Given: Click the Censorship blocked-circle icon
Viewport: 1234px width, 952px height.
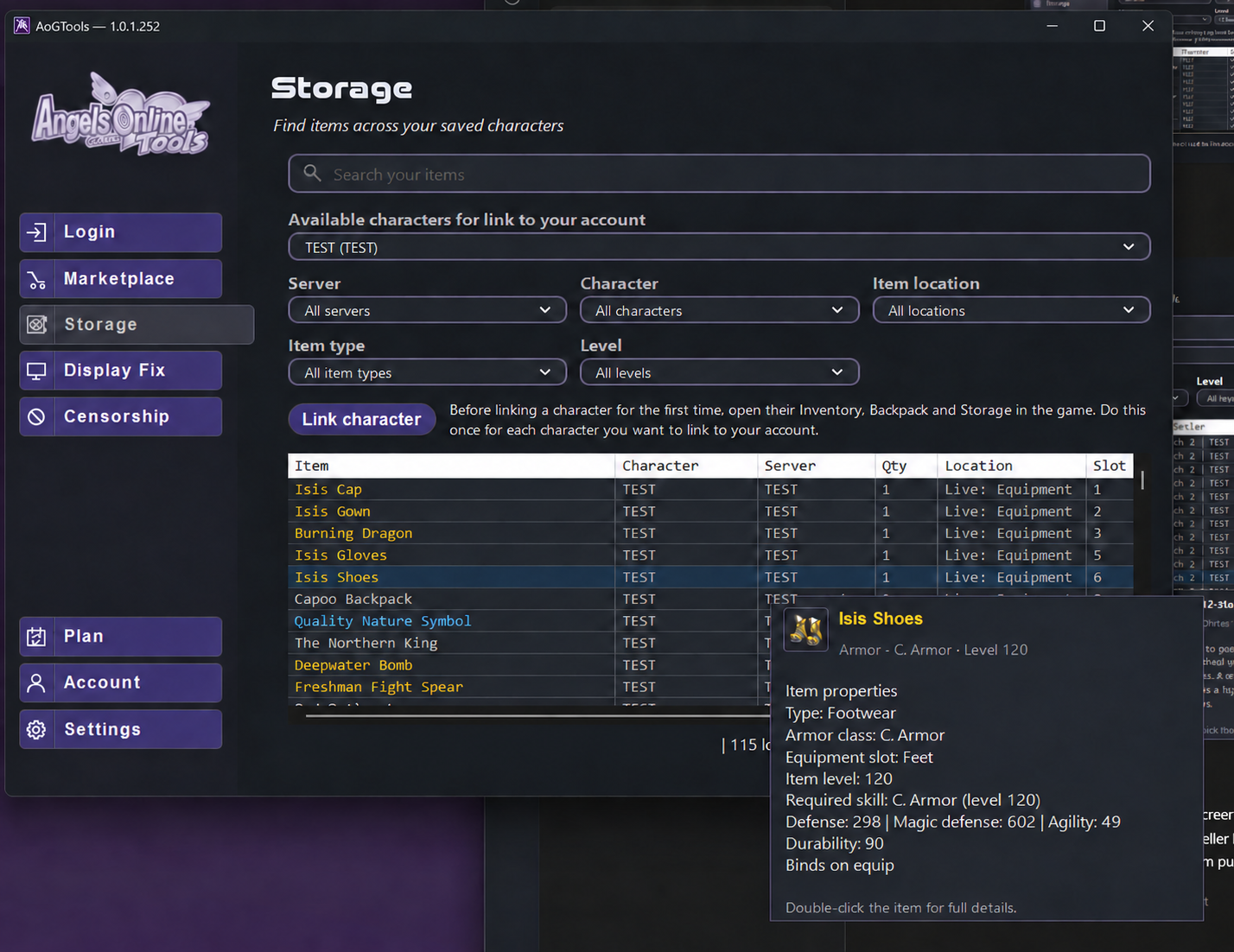Looking at the screenshot, I should pyautogui.click(x=36, y=416).
